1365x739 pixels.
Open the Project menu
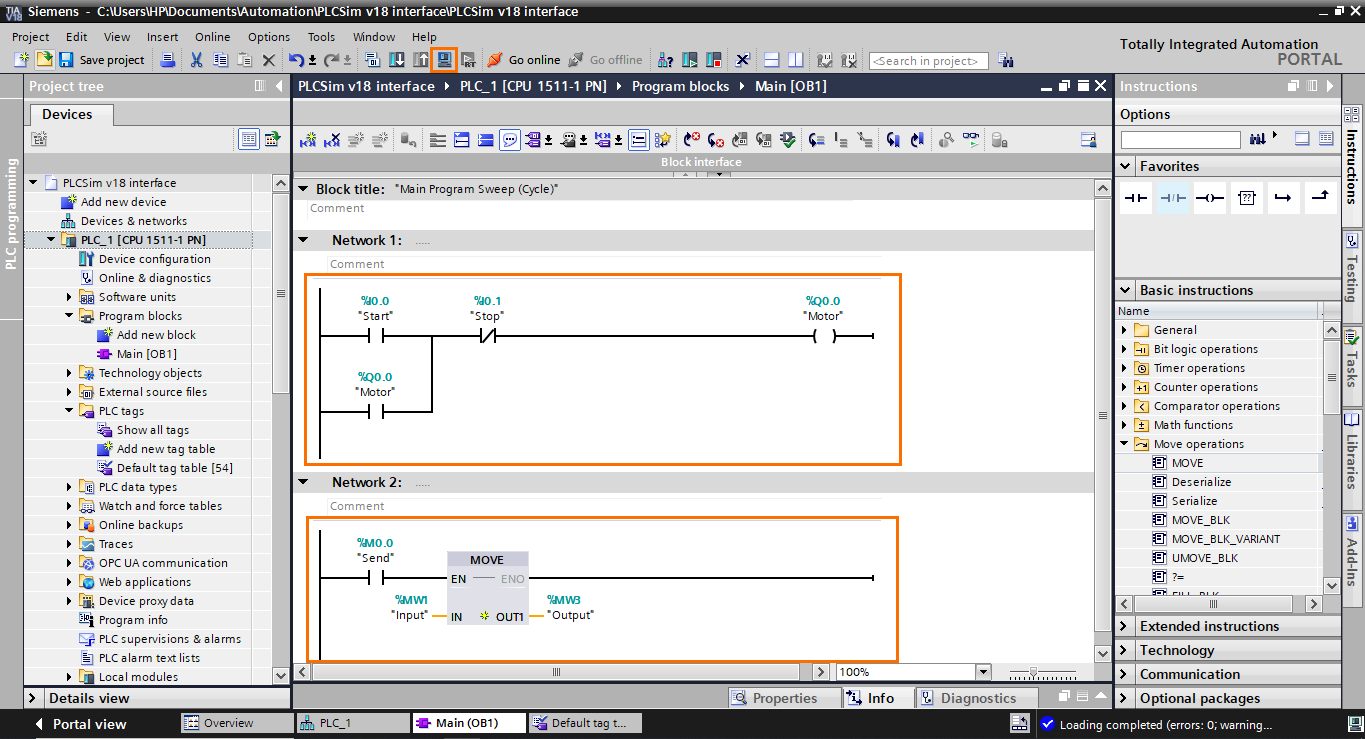pos(30,37)
